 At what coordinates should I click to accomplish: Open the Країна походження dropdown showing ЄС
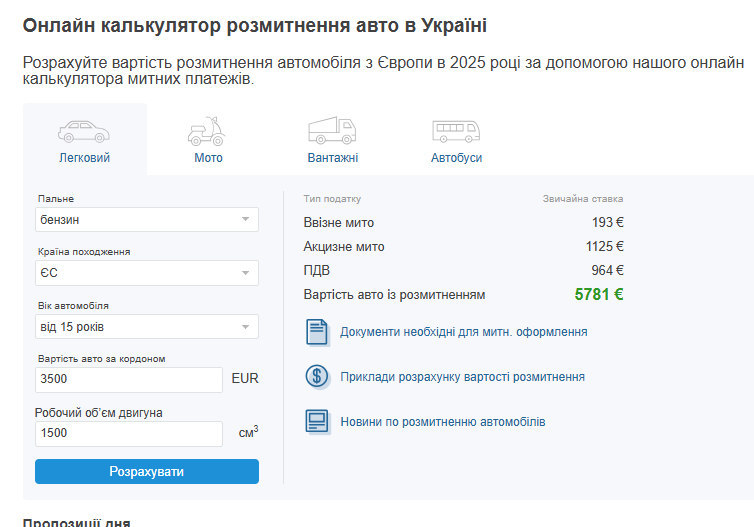tap(146, 273)
